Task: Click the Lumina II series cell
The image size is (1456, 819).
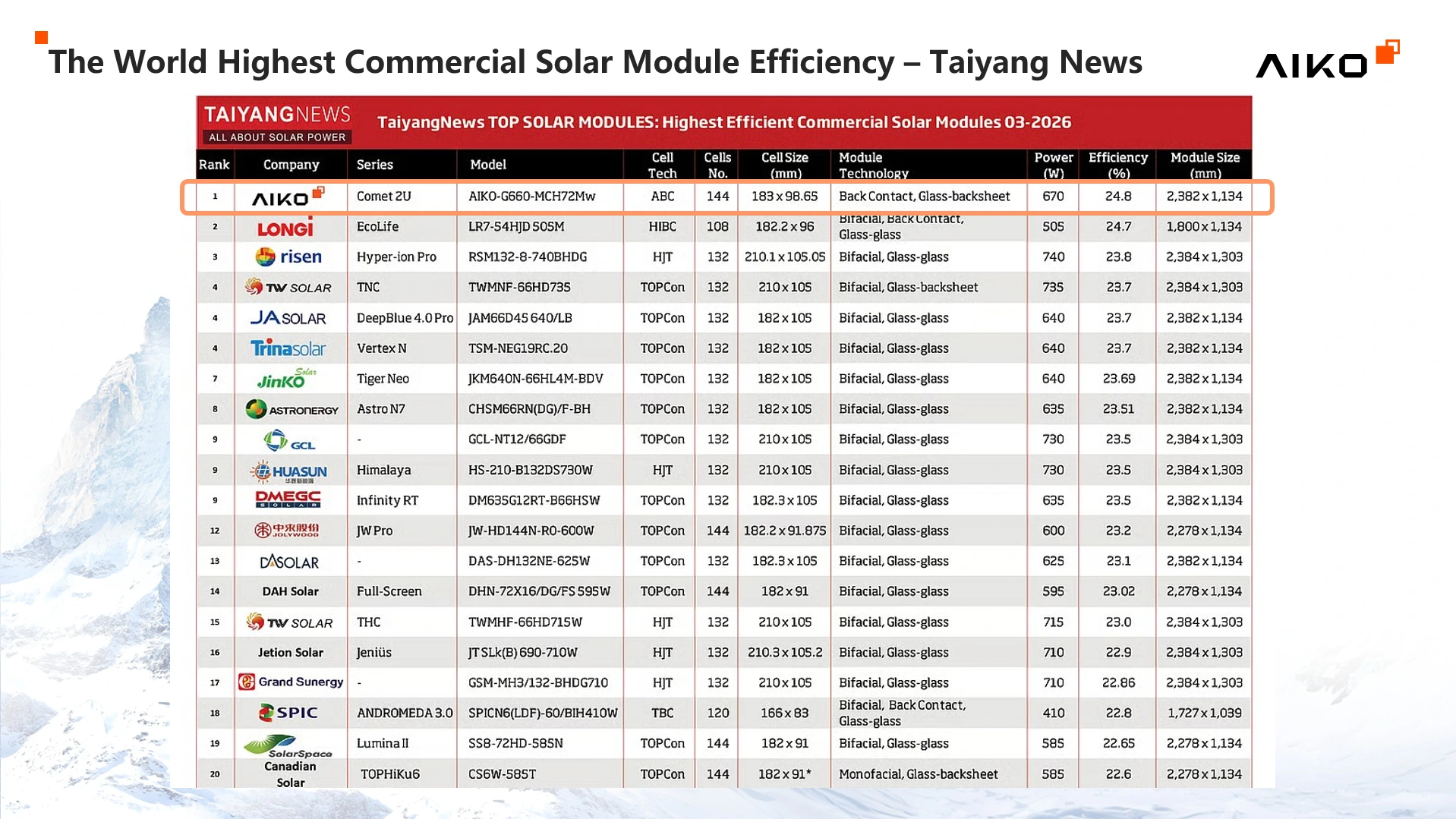Action: pyautogui.click(x=383, y=744)
